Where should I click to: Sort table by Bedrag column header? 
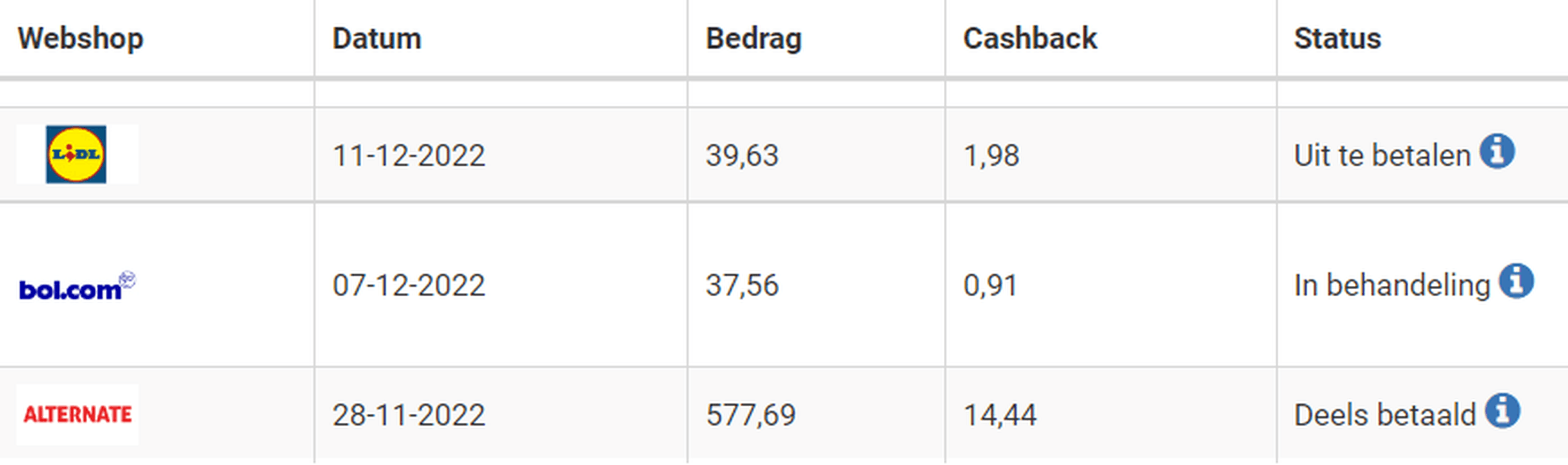pyautogui.click(x=754, y=40)
